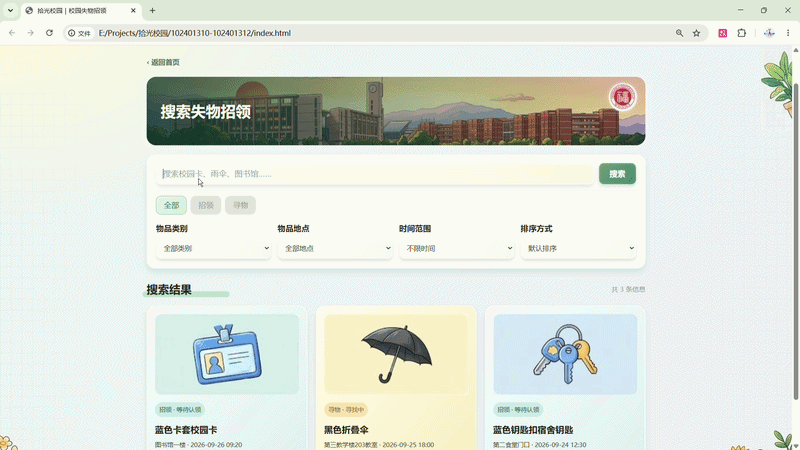Click the 搜索失物招领 banner title
The height and width of the screenshot is (450, 800).
tap(206, 112)
